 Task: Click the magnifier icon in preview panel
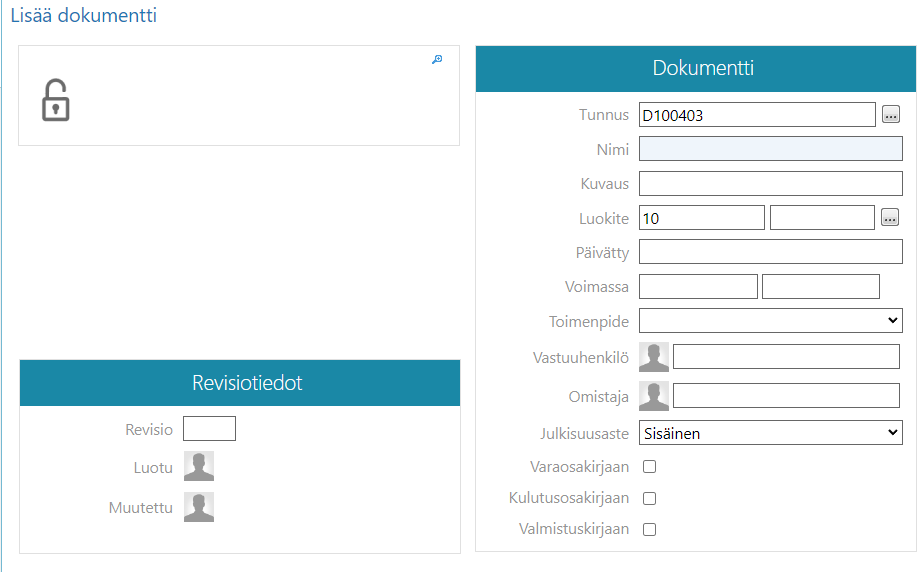[x=437, y=60]
